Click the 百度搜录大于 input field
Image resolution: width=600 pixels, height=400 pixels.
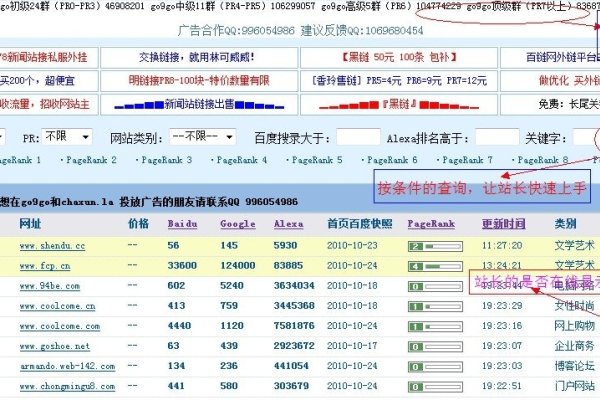pos(358,137)
